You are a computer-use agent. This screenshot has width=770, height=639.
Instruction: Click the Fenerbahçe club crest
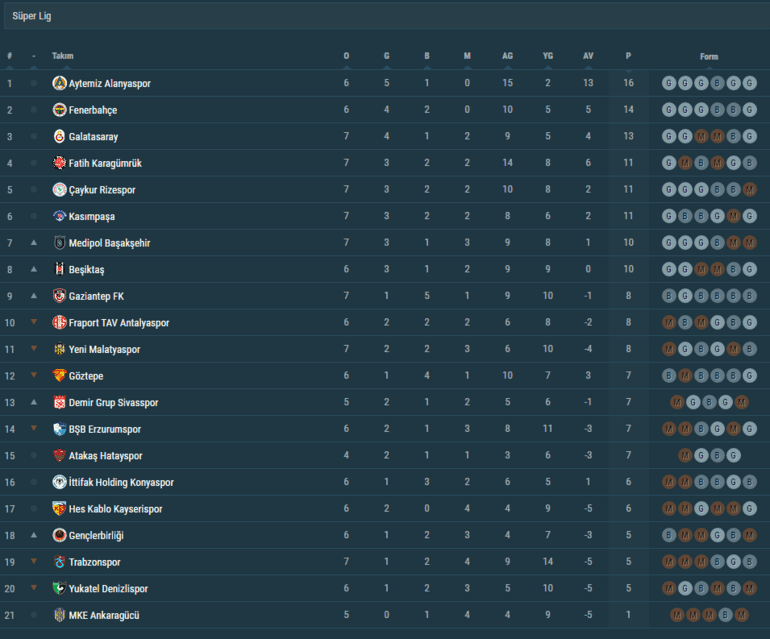[x=59, y=110]
